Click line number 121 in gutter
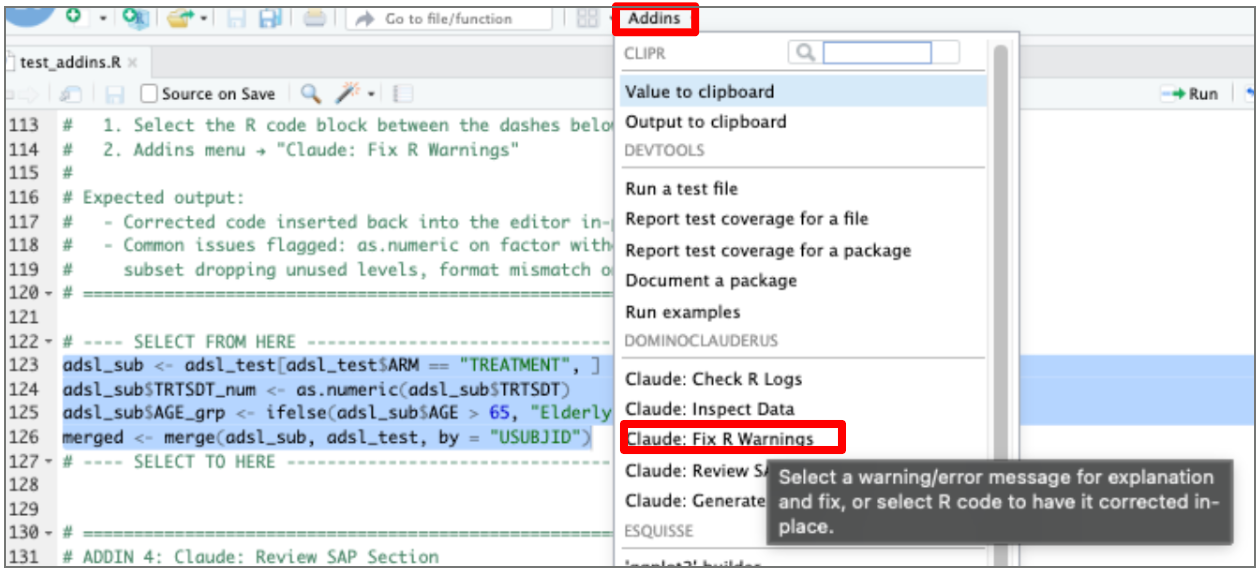1256x570 pixels. point(22,318)
